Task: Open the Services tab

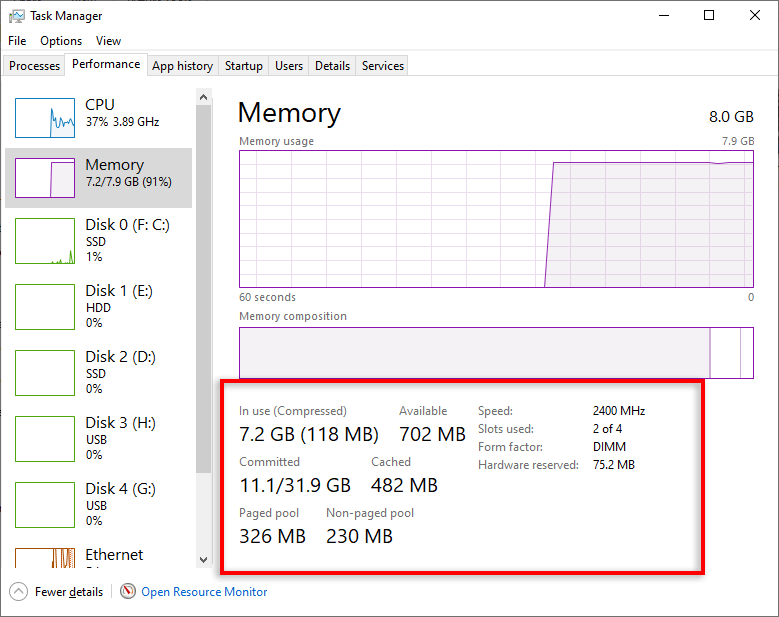Action: (383, 66)
